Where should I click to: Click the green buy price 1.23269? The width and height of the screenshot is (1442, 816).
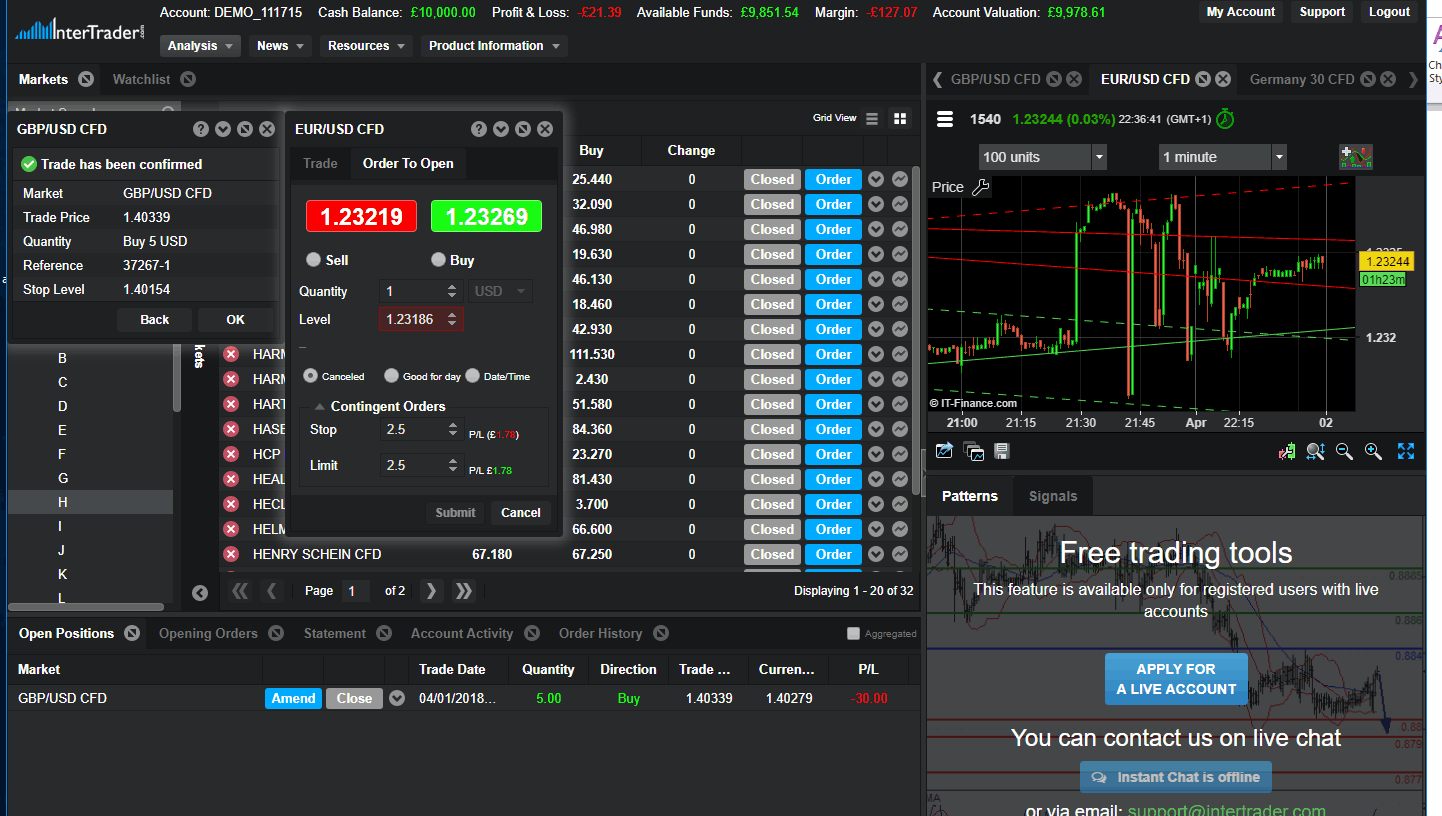(486, 216)
